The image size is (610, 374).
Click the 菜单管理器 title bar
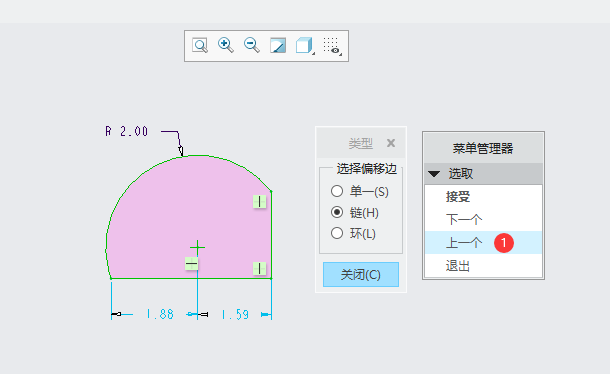pos(483,148)
